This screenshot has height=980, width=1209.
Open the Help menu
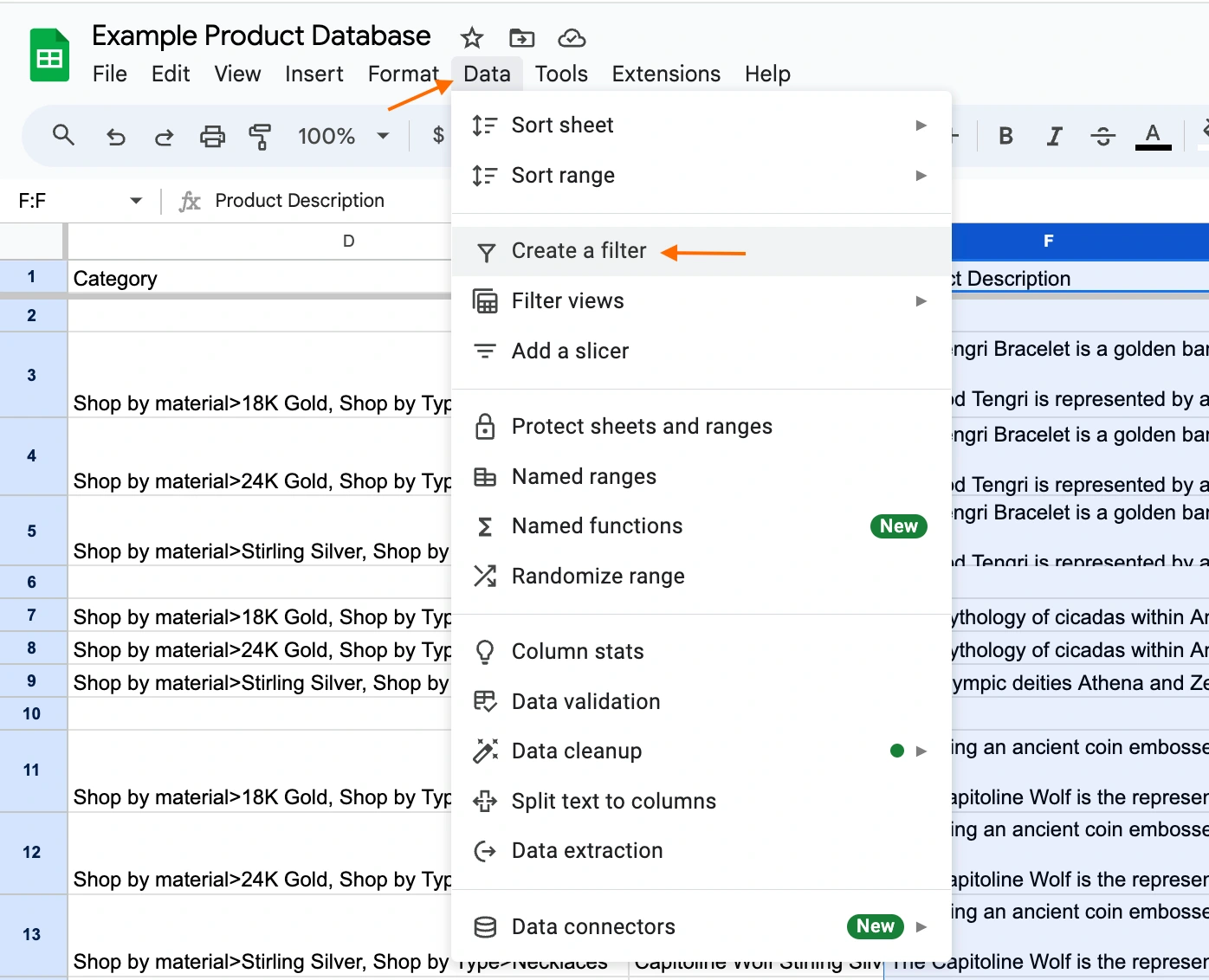click(x=767, y=74)
